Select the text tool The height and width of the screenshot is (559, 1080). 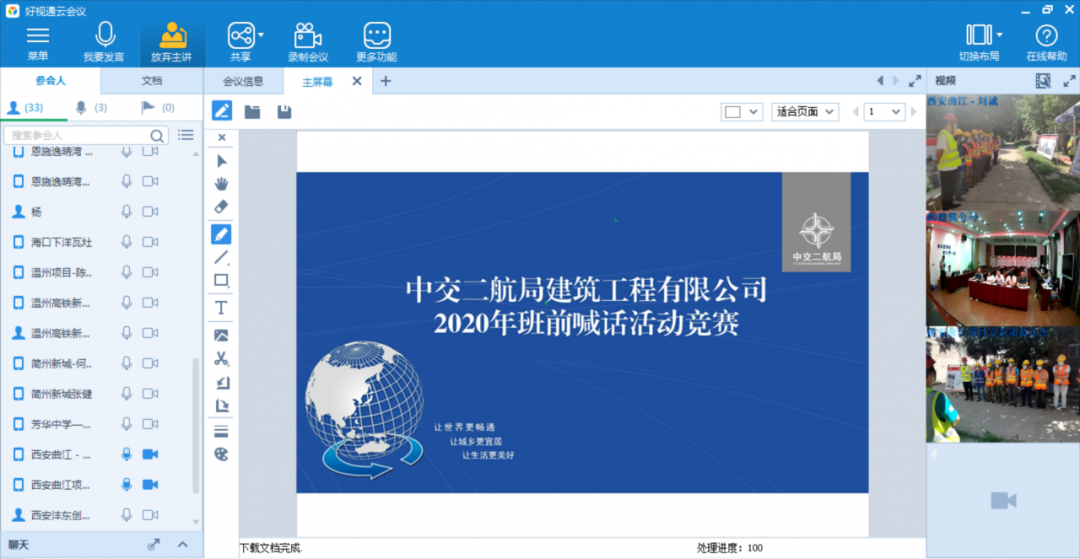click(222, 308)
